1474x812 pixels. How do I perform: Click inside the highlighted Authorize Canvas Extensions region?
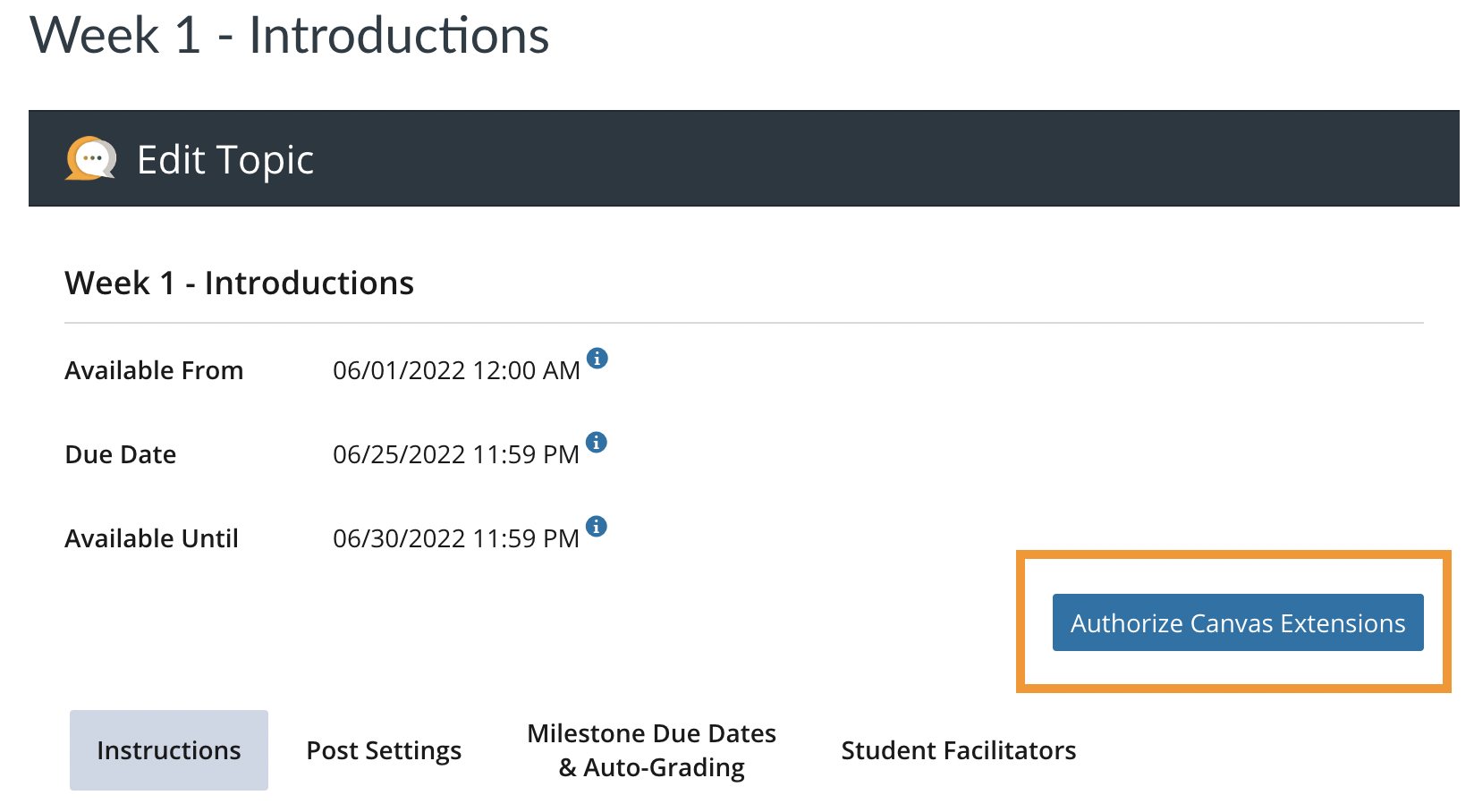click(1238, 622)
